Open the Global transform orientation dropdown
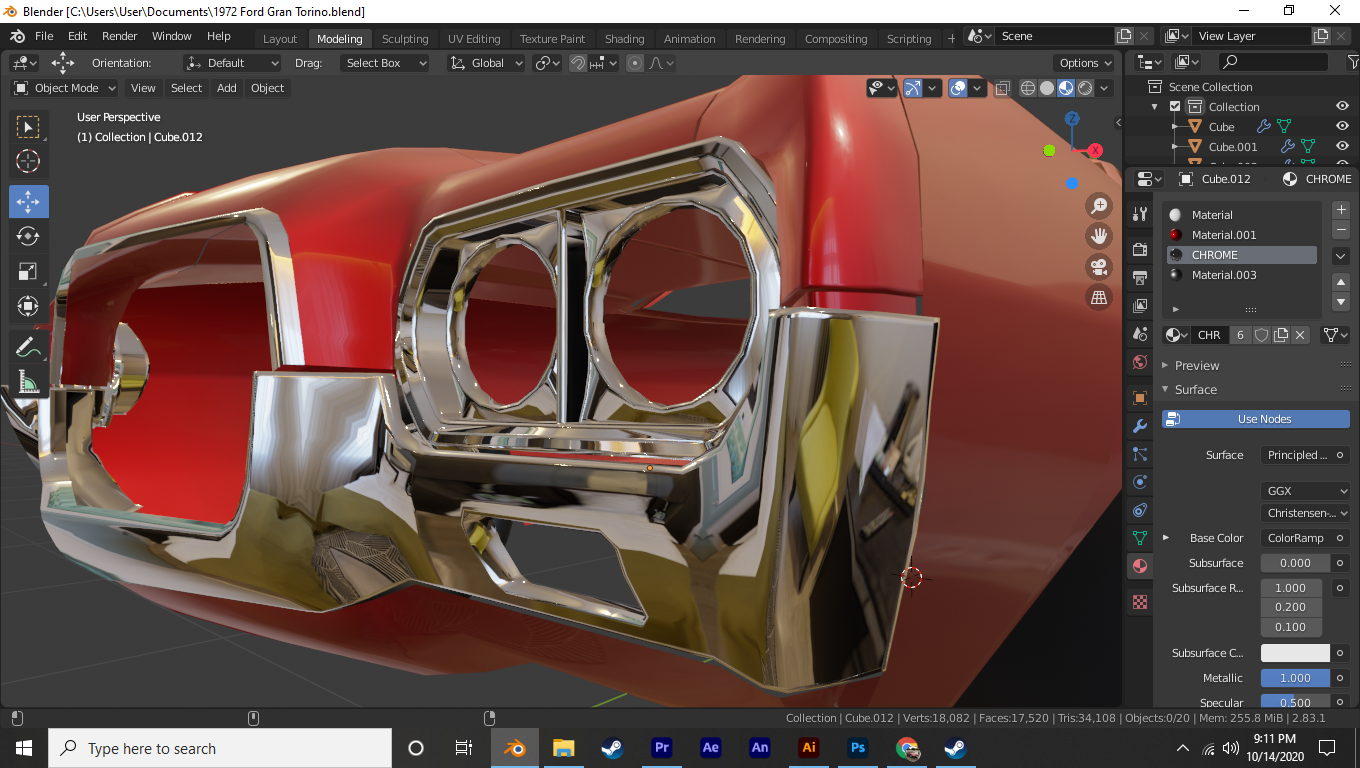Screen dimensions: 1360x768 (x=486, y=63)
